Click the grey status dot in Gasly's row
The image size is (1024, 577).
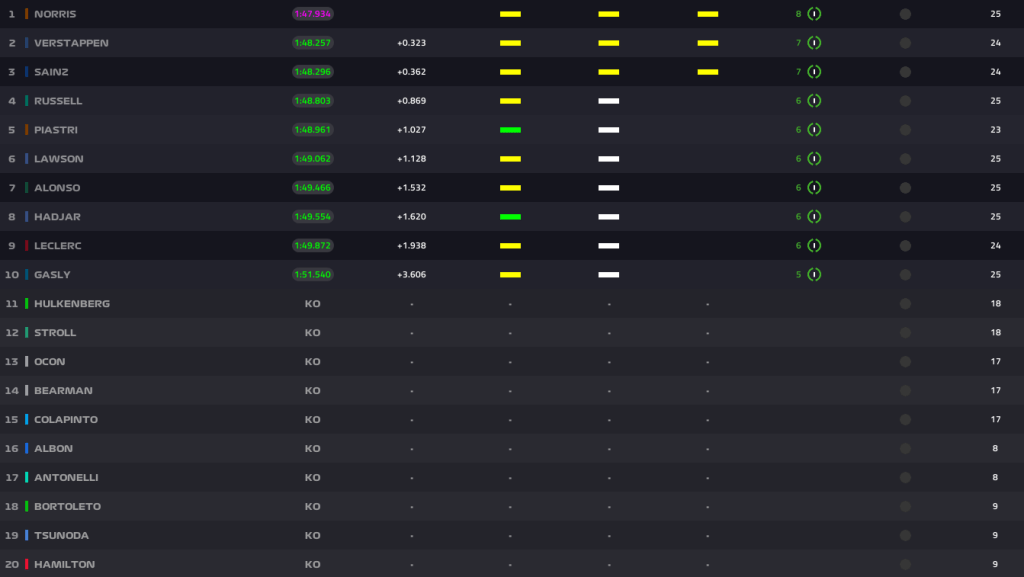[x=905, y=274]
